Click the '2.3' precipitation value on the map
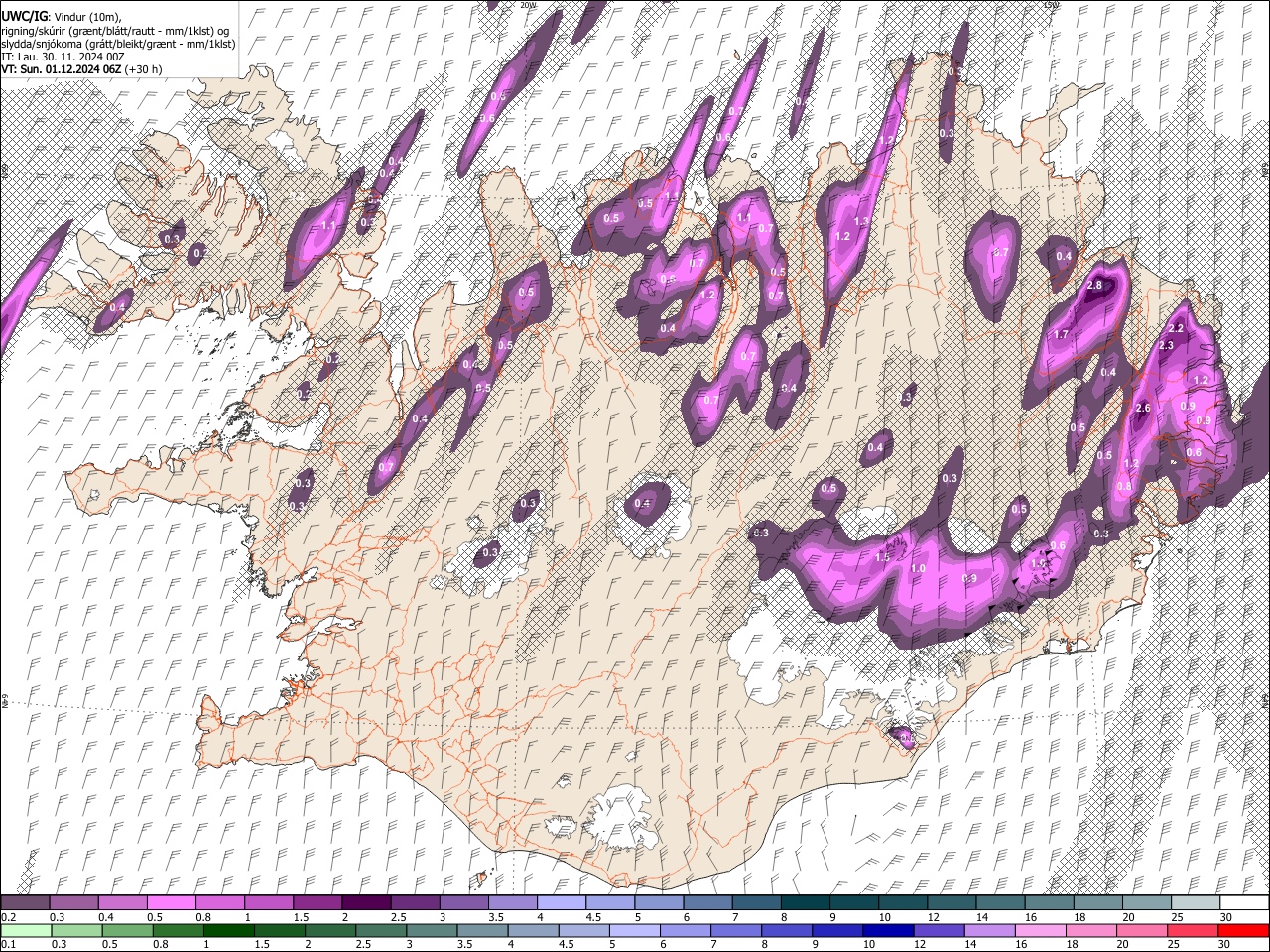The width and height of the screenshot is (1270, 952). tap(1166, 345)
